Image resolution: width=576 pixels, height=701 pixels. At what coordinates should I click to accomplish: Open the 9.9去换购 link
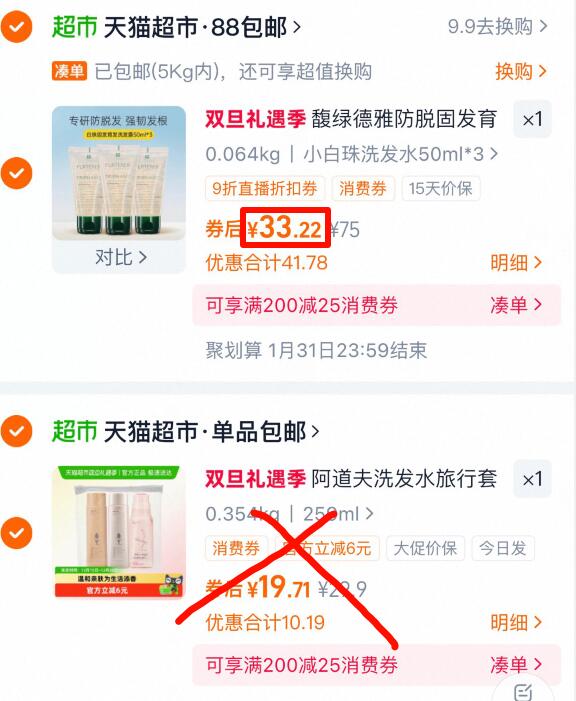(497, 27)
